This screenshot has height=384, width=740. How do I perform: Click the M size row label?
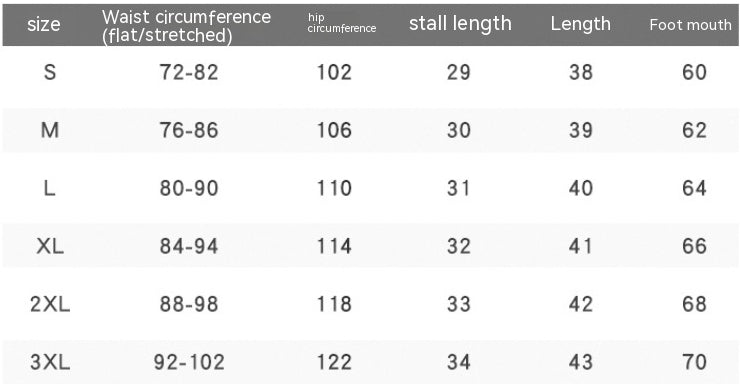click(x=50, y=130)
